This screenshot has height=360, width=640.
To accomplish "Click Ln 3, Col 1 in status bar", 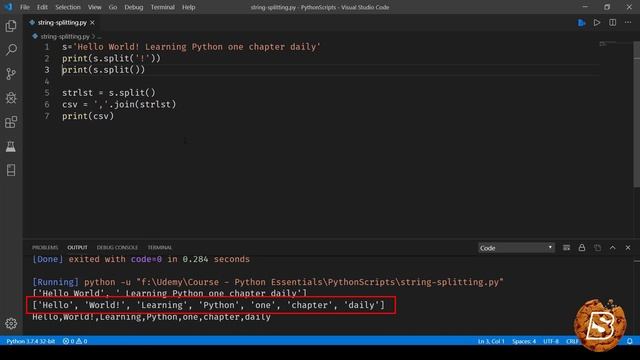I will 491,341.
